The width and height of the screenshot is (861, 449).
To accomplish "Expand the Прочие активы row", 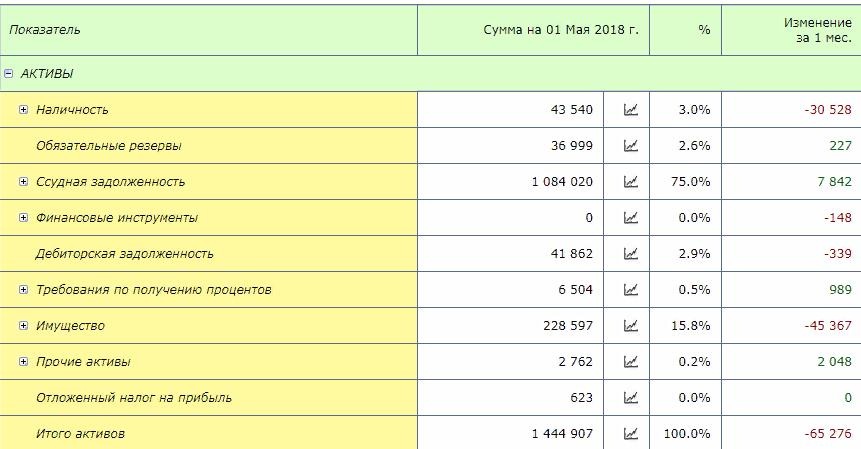I will [x=23, y=361].
